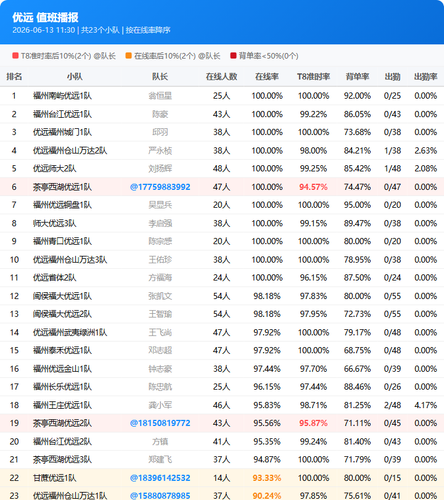Select team 福州青口优远1队
444x500 pixels.
tap(62, 241)
